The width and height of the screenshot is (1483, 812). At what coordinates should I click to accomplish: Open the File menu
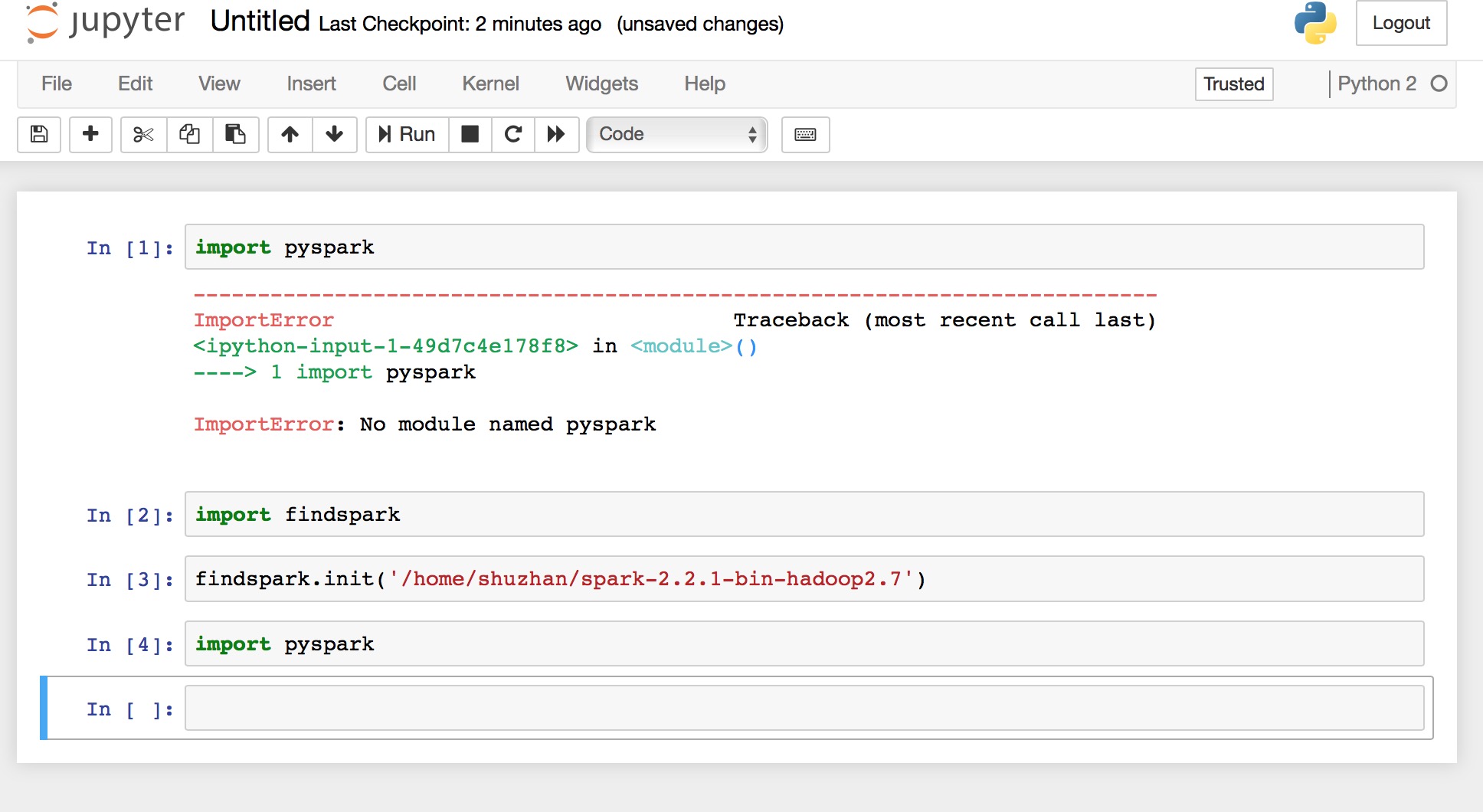click(57, 83)
